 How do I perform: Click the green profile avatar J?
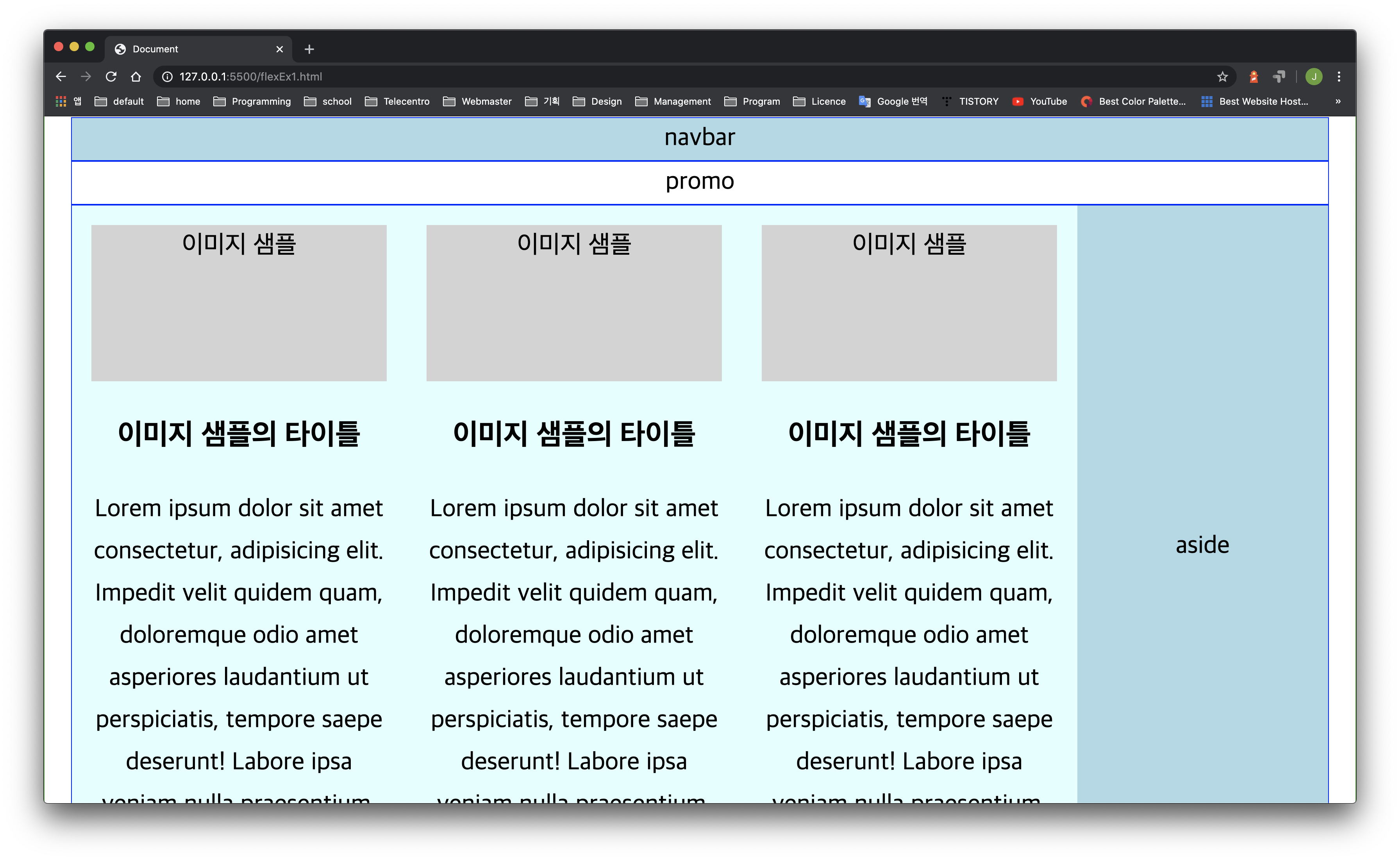pos(1314,76)
